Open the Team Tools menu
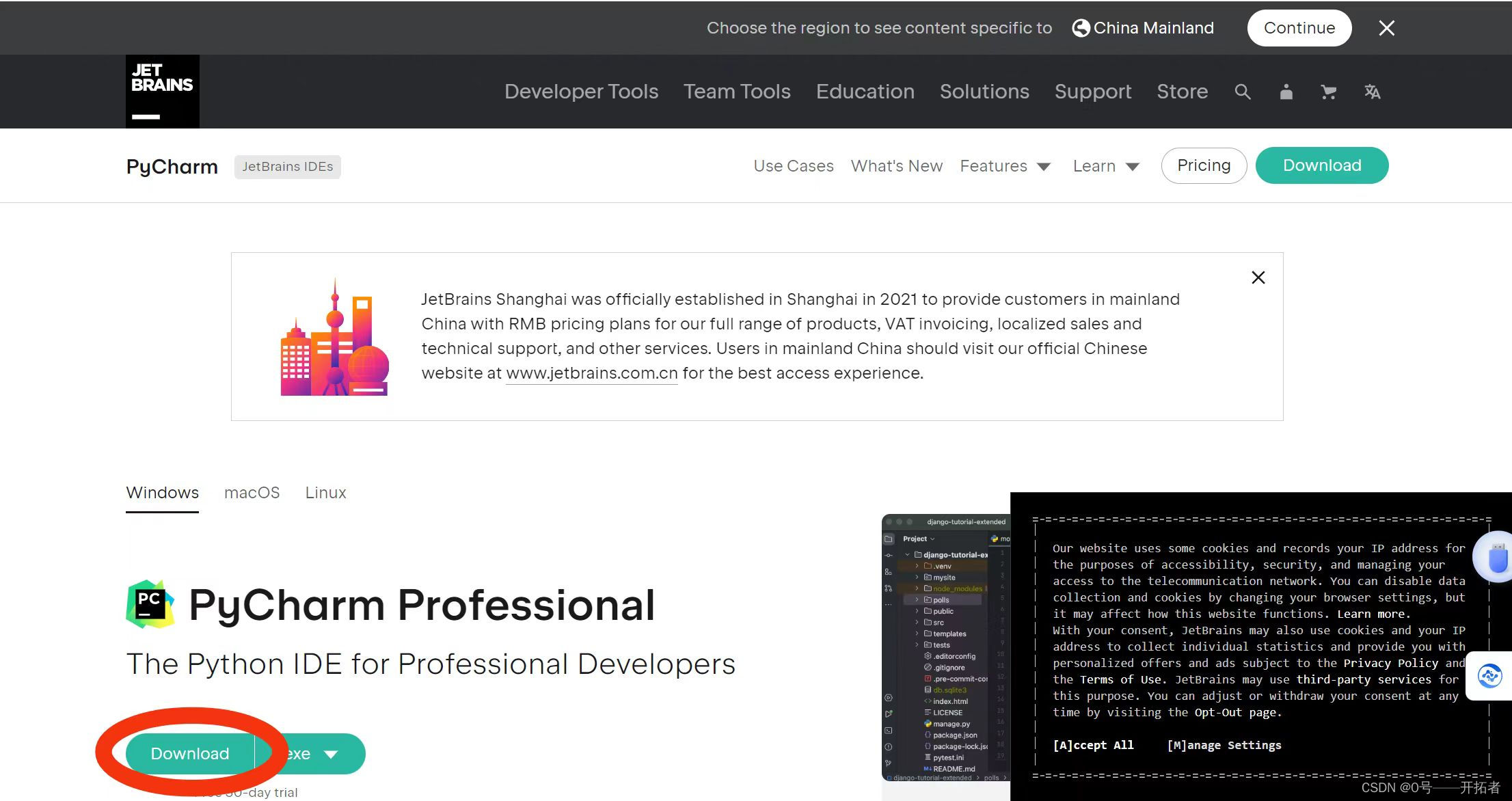Image resolution: width=1512 pixels, height=801 pixels. pos(737,91)
